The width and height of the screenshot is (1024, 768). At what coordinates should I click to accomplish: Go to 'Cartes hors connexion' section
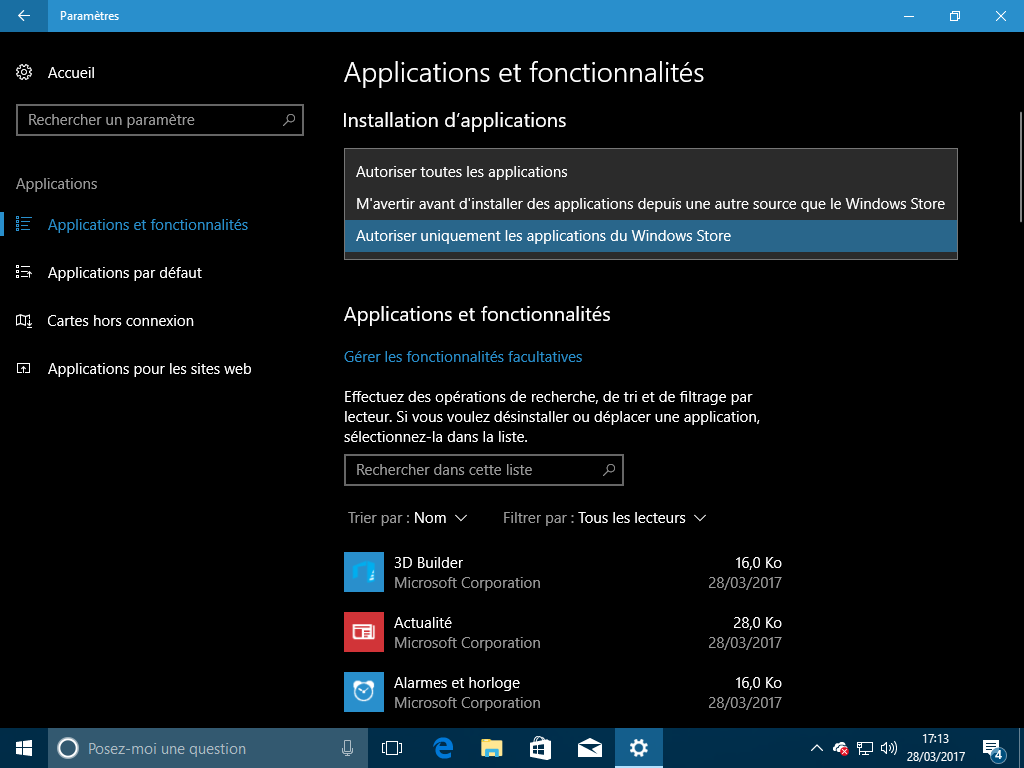[120, 321]
